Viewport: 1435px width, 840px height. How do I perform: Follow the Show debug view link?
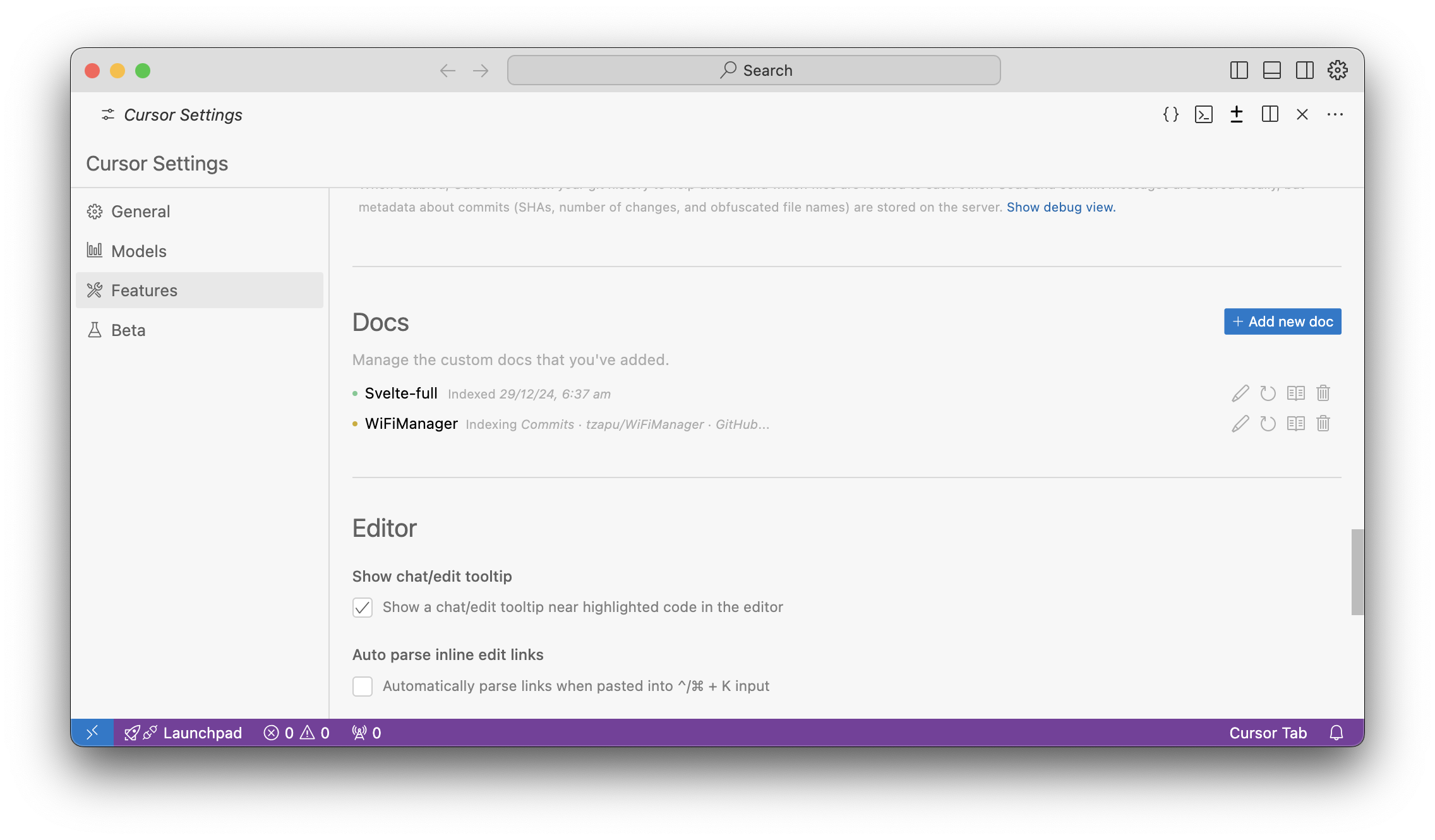click(x=1061, y=207)
